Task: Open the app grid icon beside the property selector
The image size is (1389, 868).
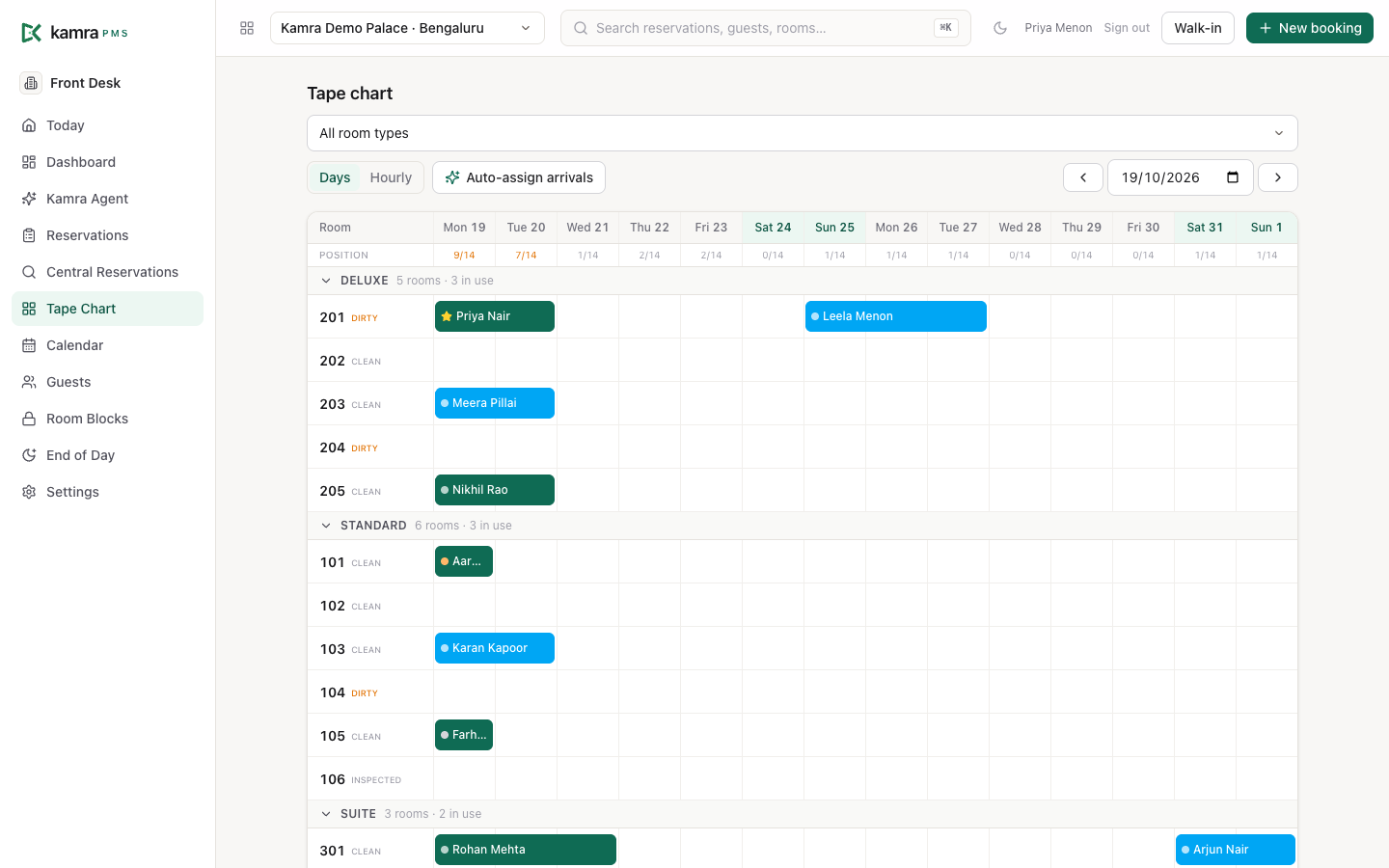Action: pyautogui.click(x=247, y=28)
